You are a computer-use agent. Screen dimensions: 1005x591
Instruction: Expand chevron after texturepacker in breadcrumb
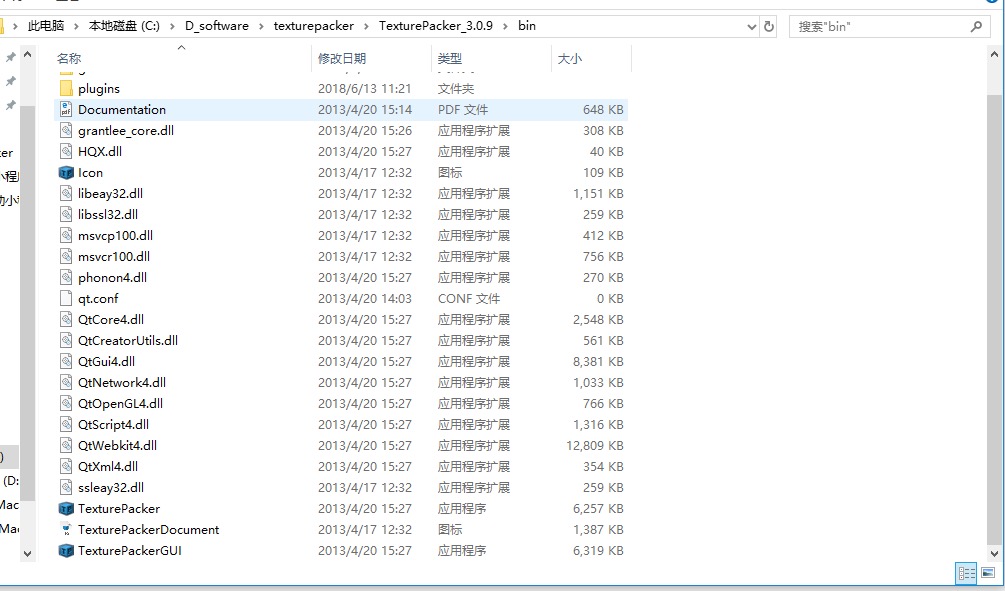pos(366,26)
